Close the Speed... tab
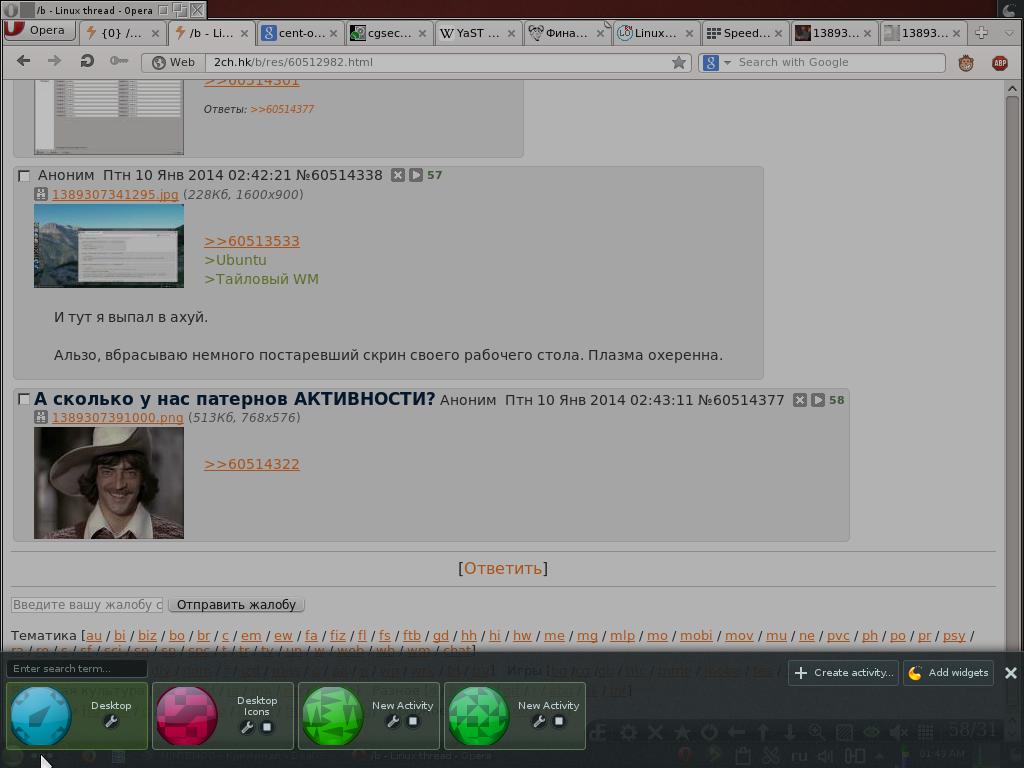 coord(778,33)
